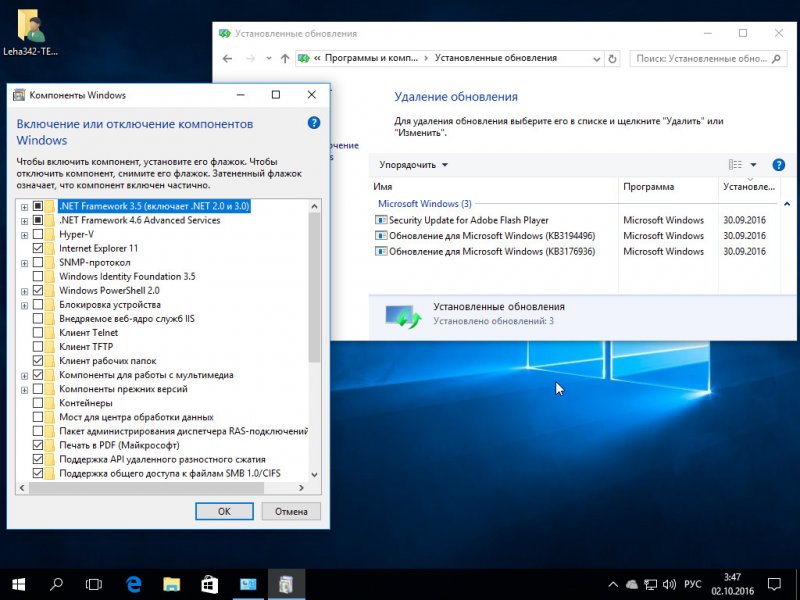Open help in Installed Updates toolbar
Viewport: 800px width, 600px height.
tap(779, 165)
